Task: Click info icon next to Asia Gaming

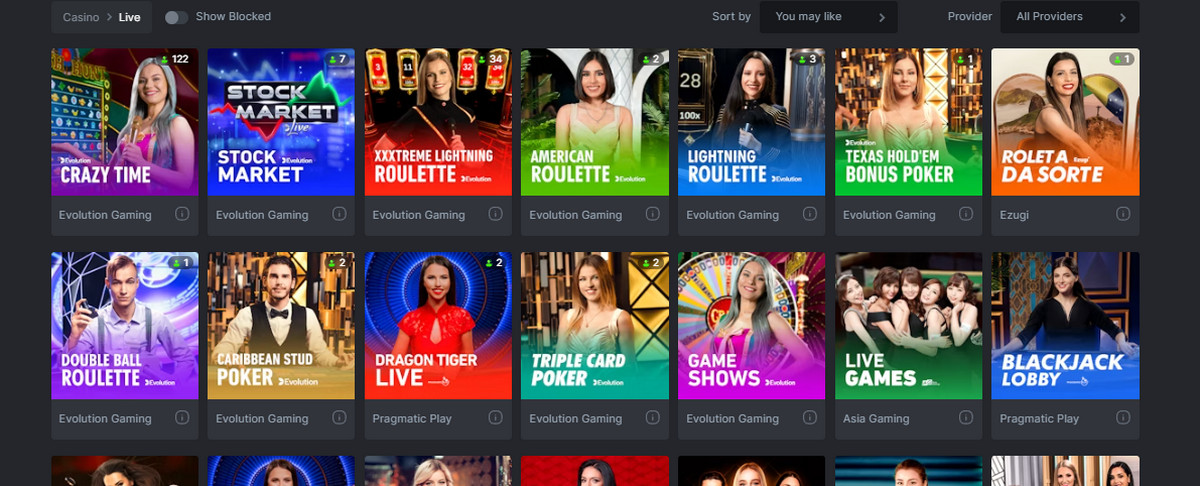Action: pyautogui.click(x=966, y=418)
